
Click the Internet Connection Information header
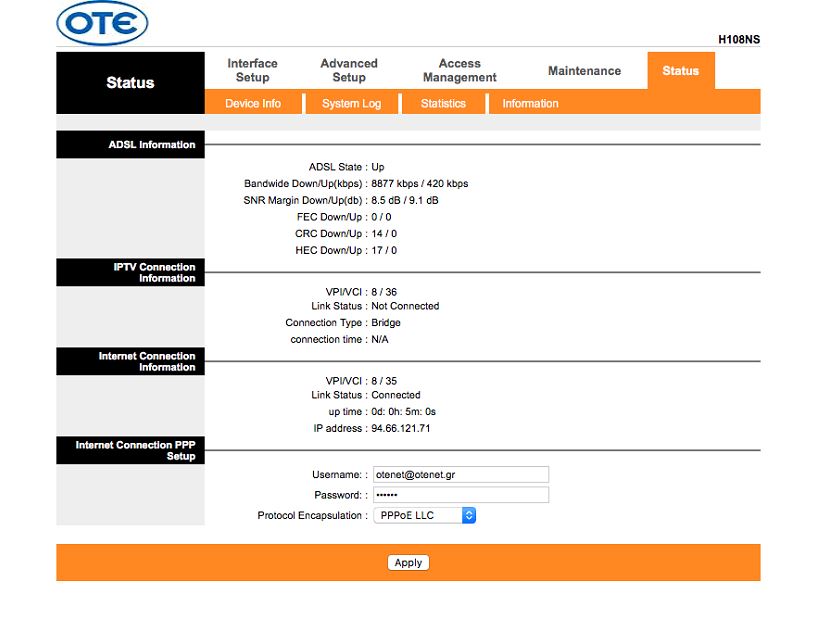click(130, 361)
